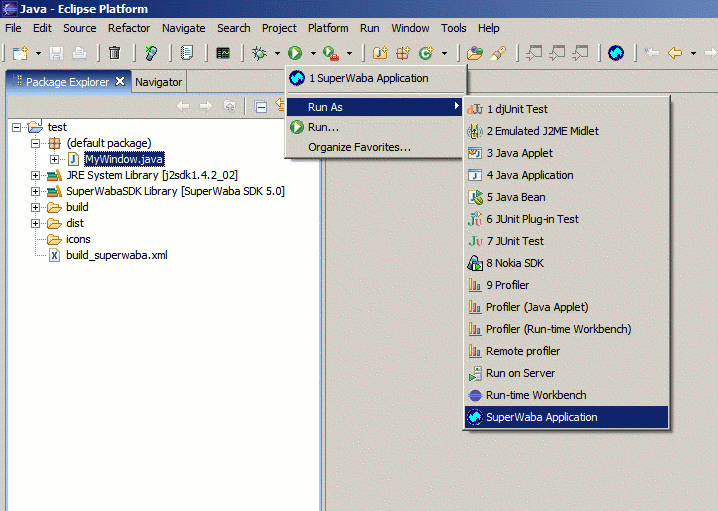Click the Debug bug toolbar icon
This screenshot has height=511, width=718.
pos(260,53)
